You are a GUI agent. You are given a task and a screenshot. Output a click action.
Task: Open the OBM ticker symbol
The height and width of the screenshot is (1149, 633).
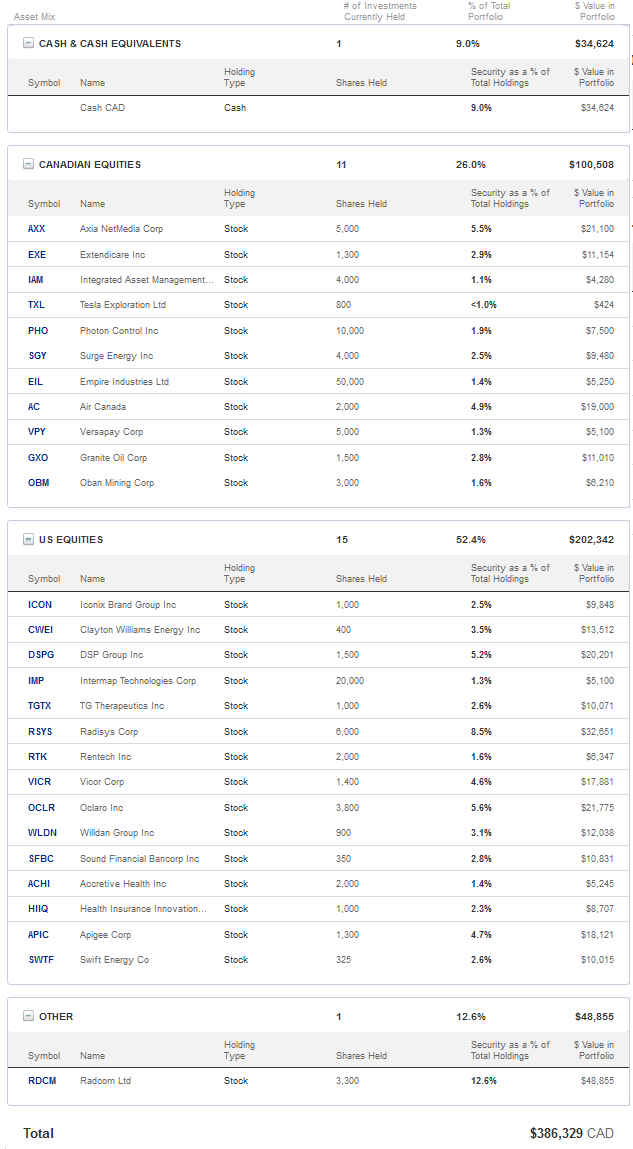pos(38,483)
